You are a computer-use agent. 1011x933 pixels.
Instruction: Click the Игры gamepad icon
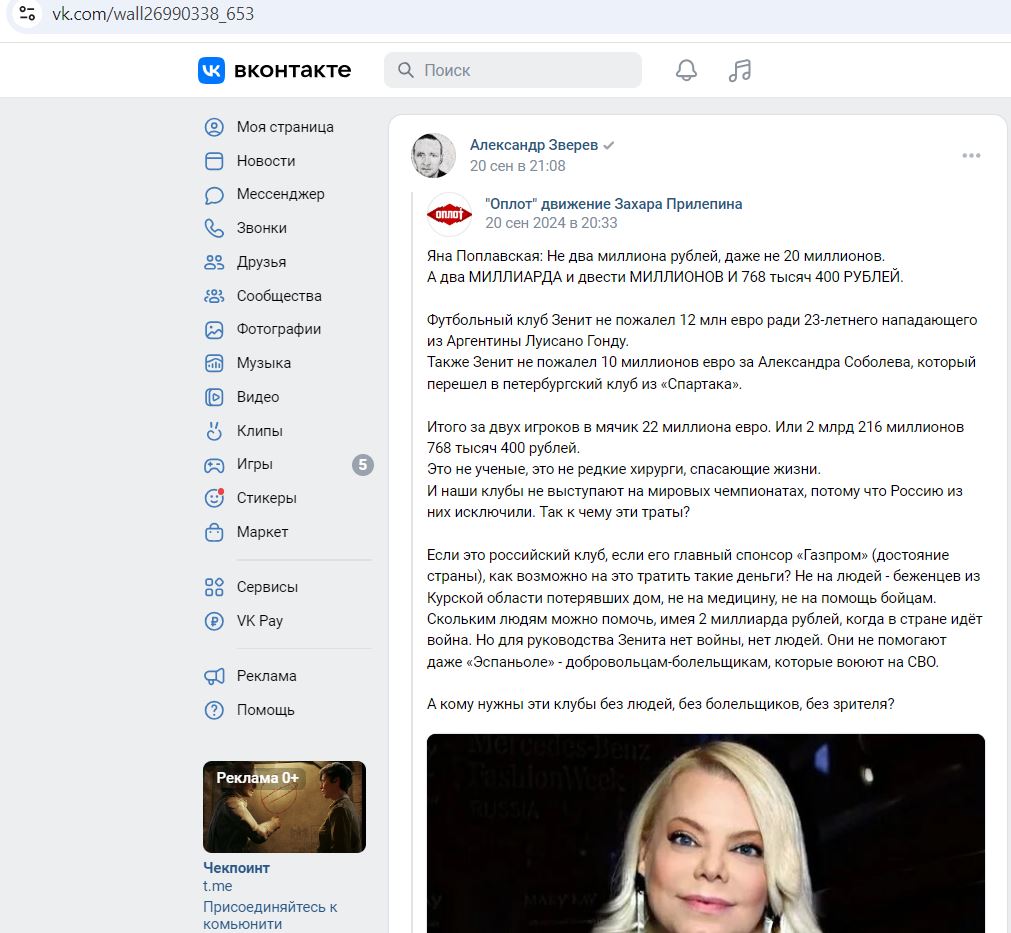tap(214, 465)
